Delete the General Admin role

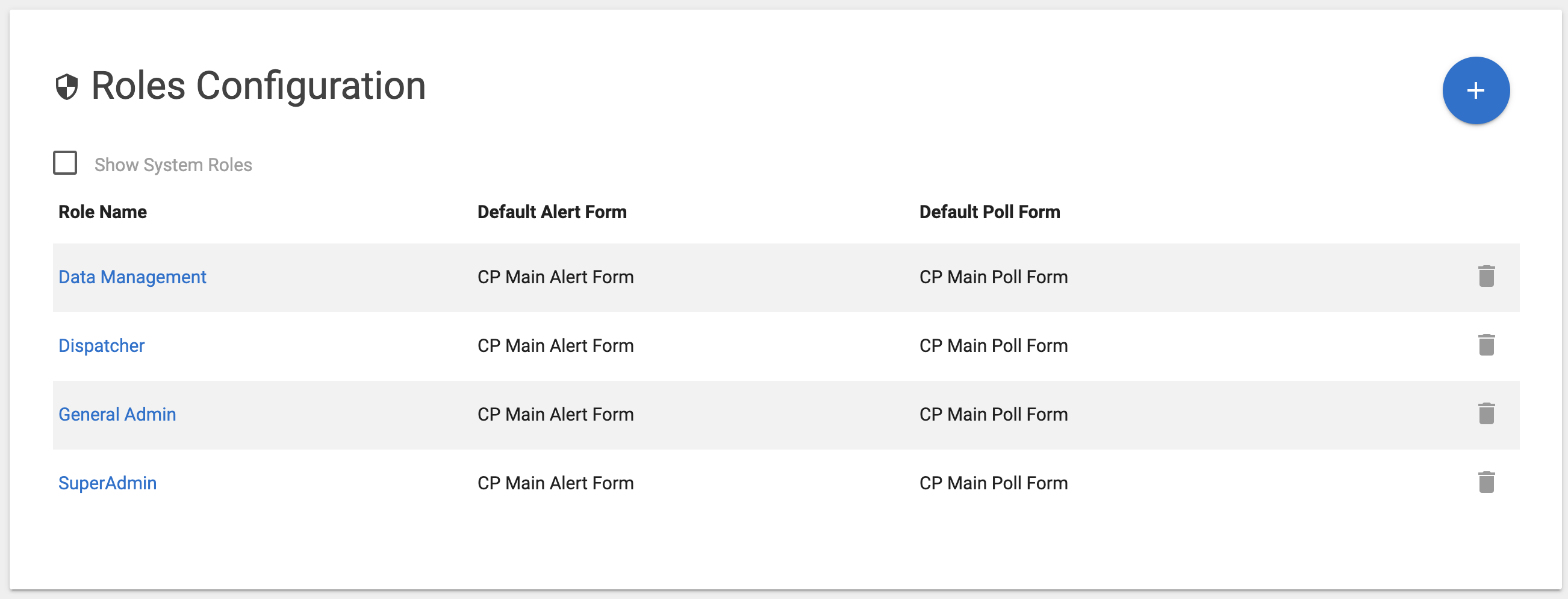pyautogui.click(x=1486, y=414)
